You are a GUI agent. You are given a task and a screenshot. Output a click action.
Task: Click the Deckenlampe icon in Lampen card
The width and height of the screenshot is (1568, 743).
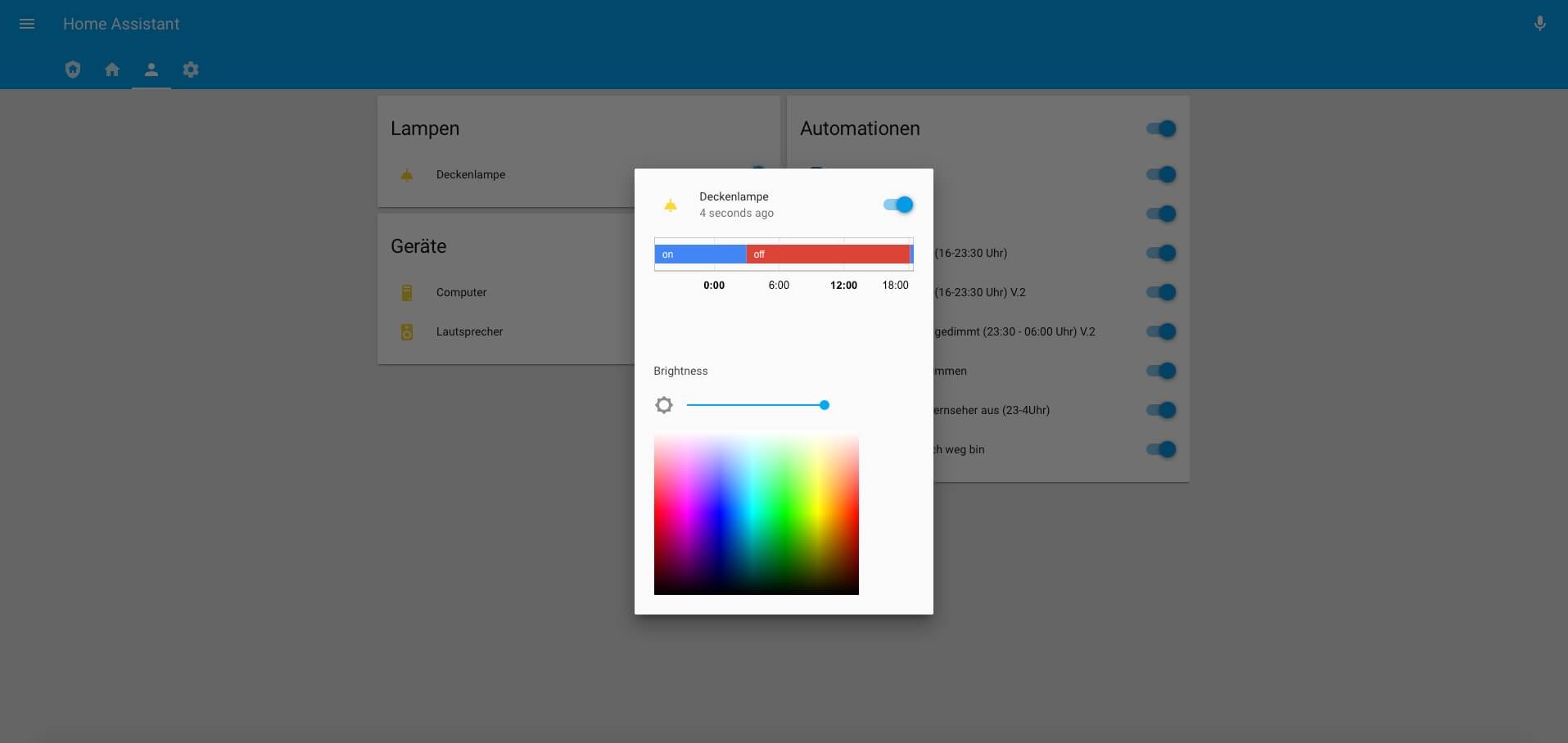407,174
